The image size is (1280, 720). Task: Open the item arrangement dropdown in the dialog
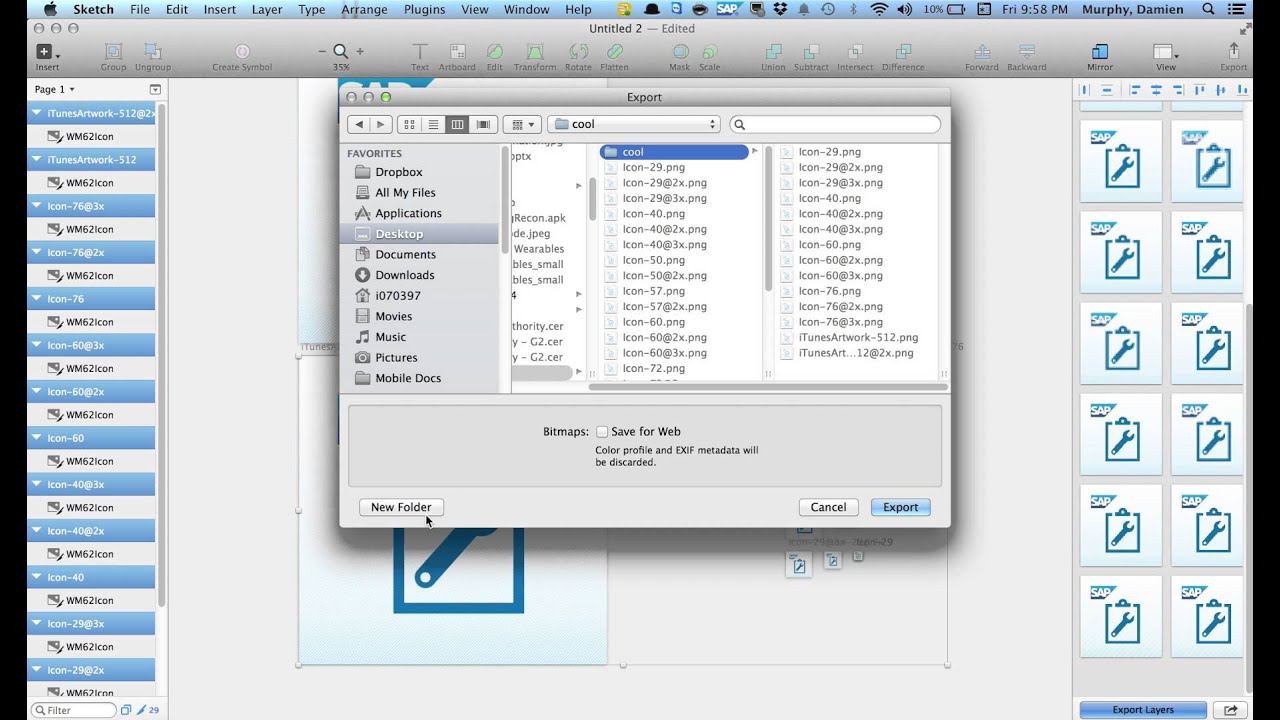click(x=521, y=124)
